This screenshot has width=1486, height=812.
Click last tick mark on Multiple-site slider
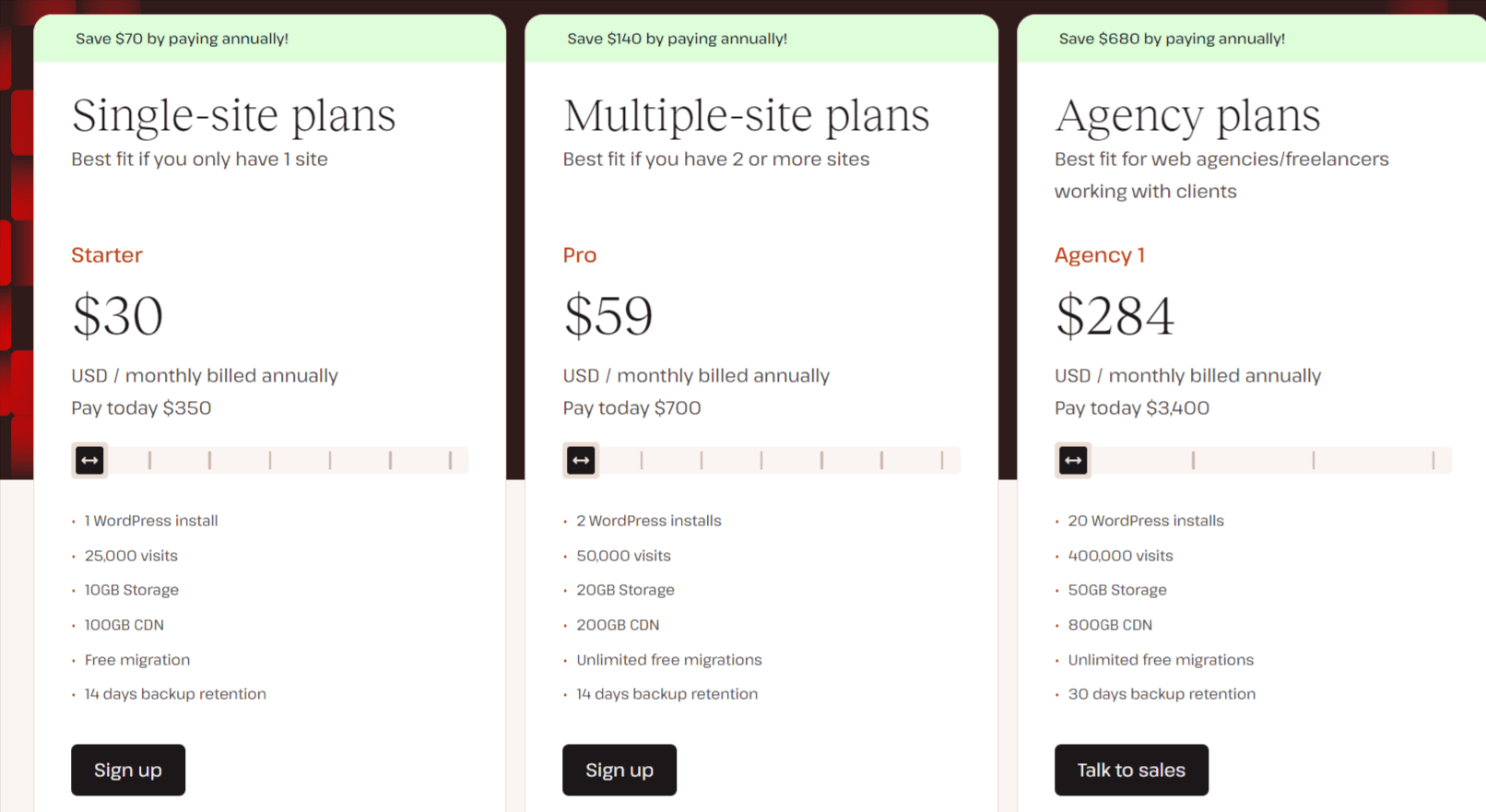(941, 460)
